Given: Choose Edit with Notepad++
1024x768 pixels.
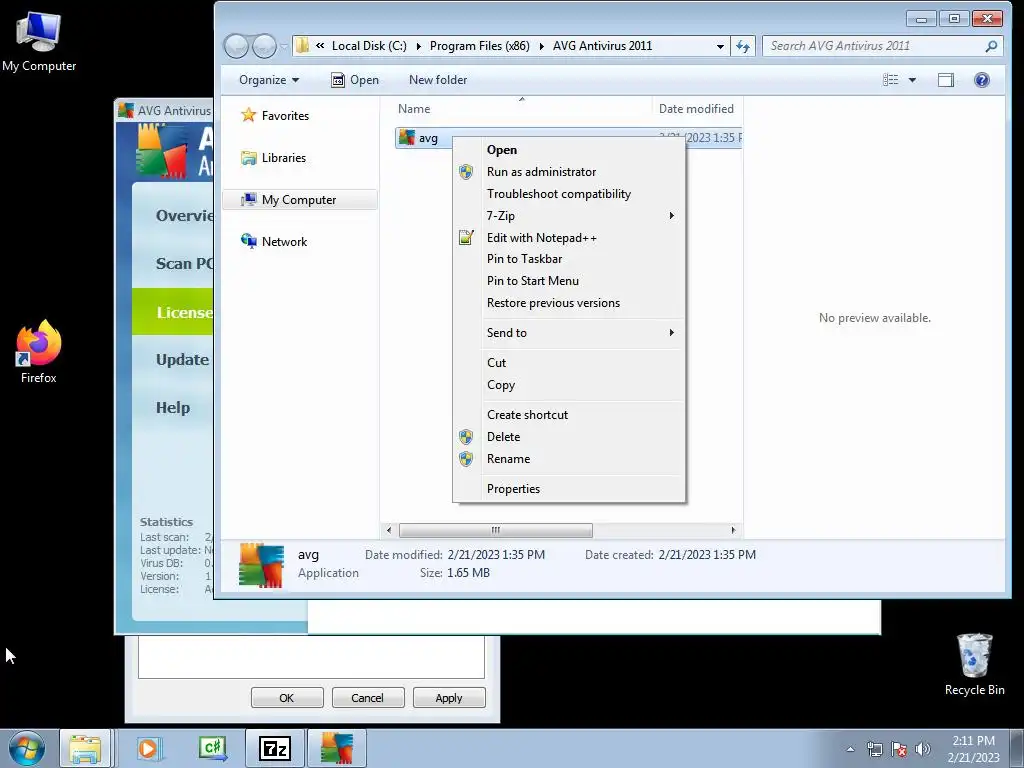Looking at the screenshot, I should tap(541, 238).
